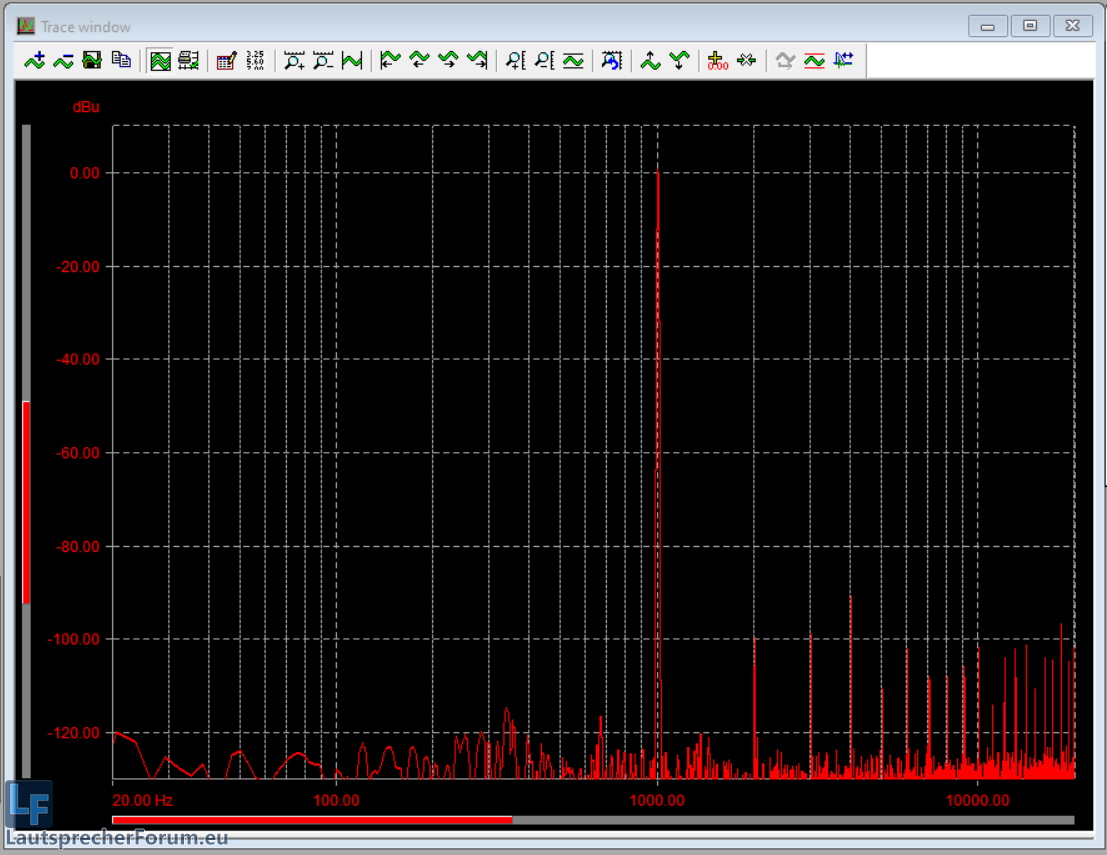Toggle the trace list checkmark view
This screenshot has width=1107, height=855.
188,61
